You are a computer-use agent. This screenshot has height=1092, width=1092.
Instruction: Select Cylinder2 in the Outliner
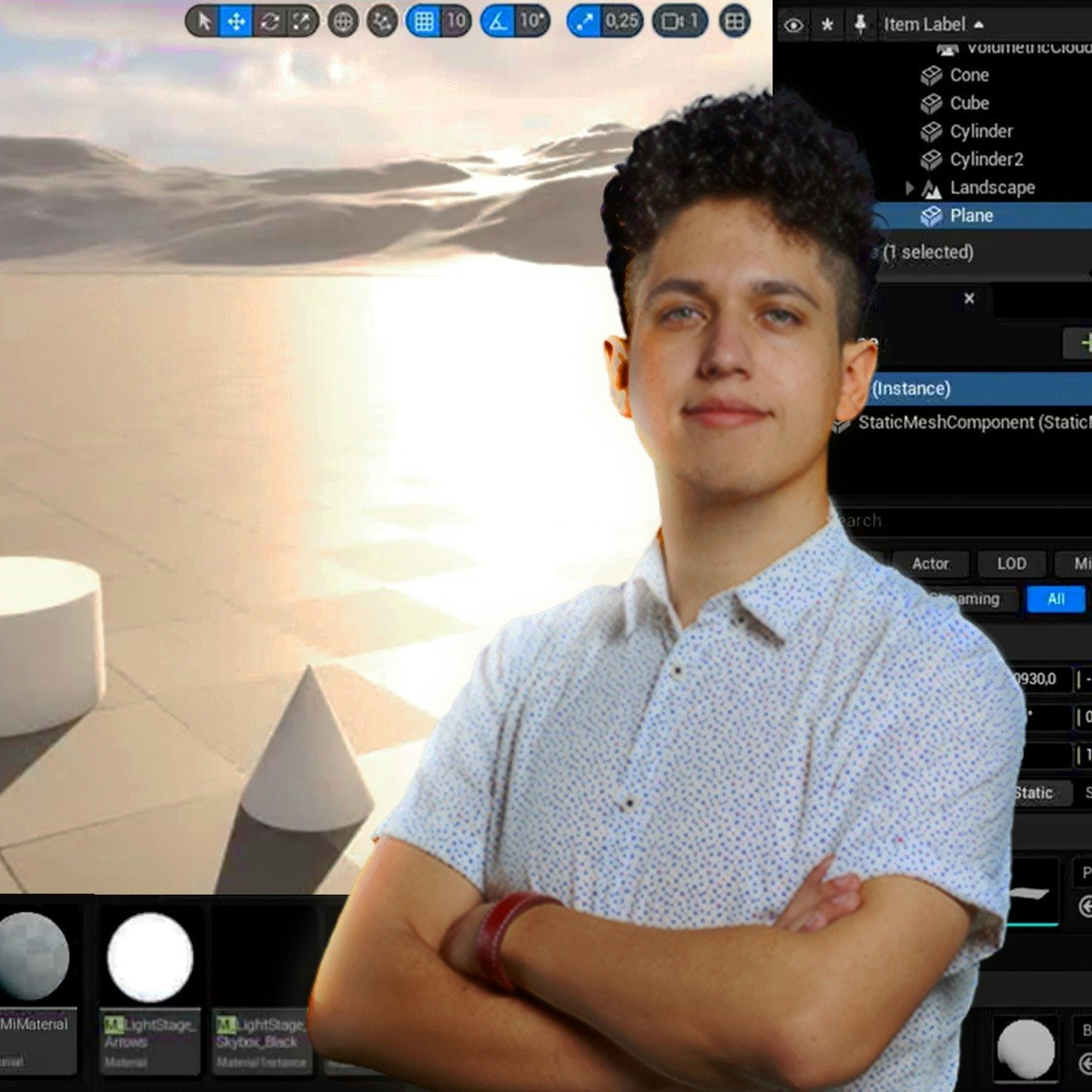point(986,160)
